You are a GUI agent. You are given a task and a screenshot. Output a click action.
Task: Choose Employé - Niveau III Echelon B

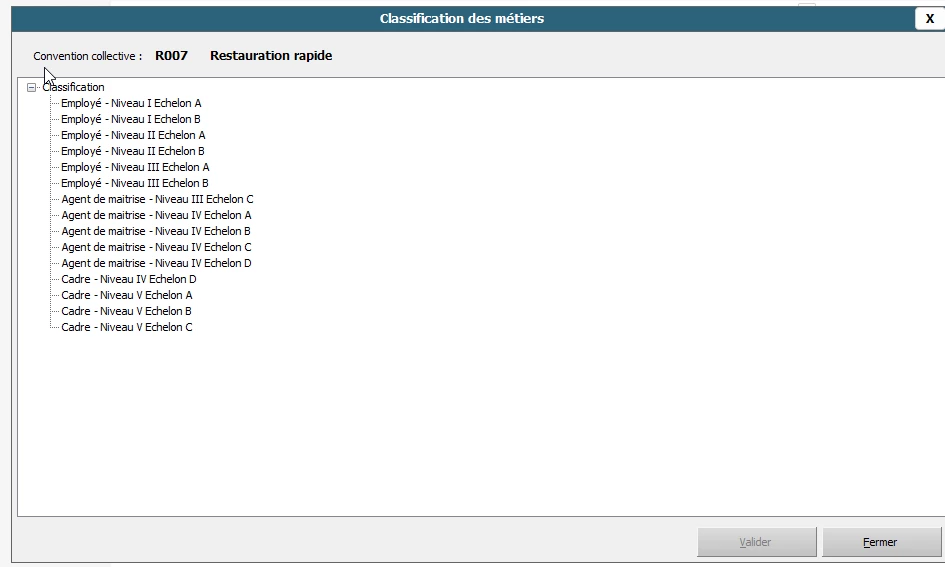(135, 183)
